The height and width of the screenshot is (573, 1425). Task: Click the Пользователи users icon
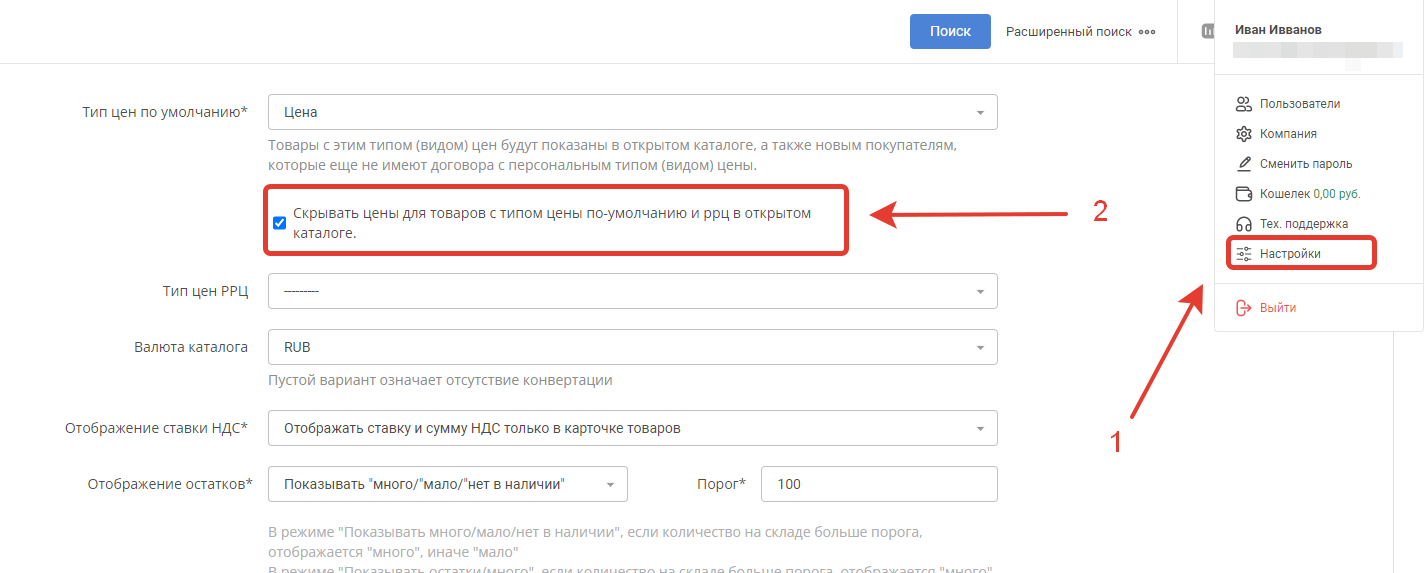click(1244, 104)
